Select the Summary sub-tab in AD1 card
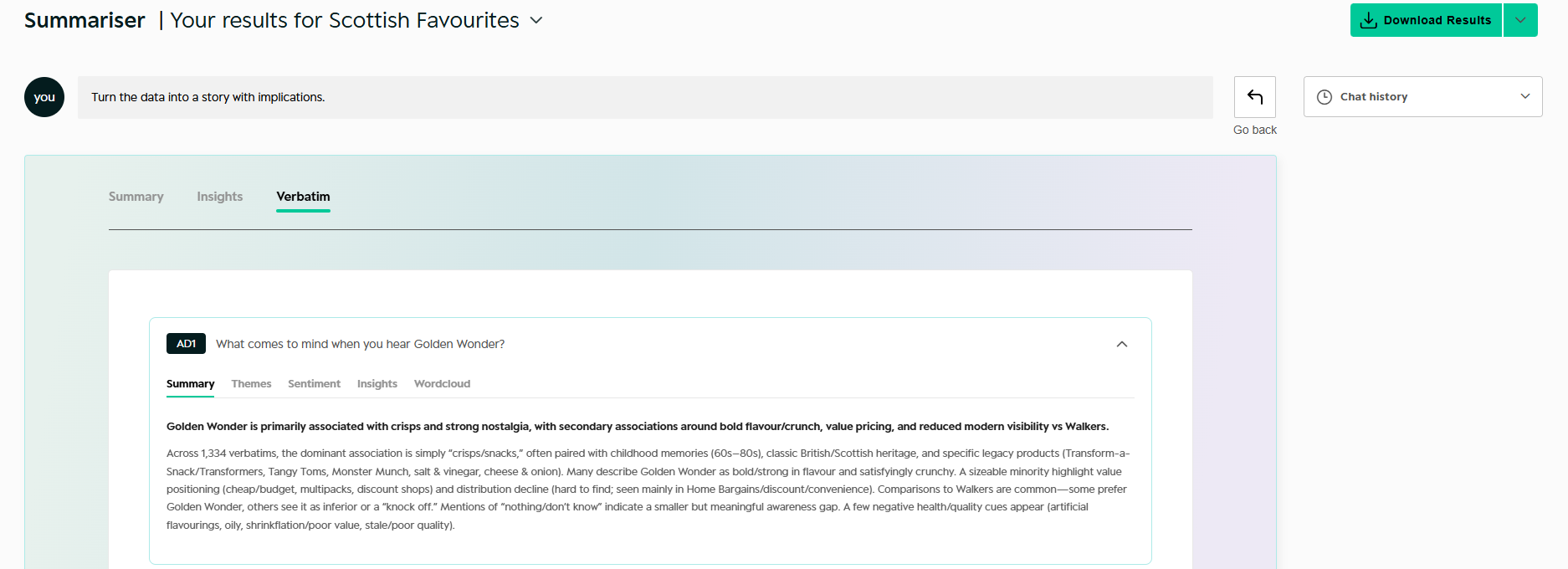 tap(190, 384)
